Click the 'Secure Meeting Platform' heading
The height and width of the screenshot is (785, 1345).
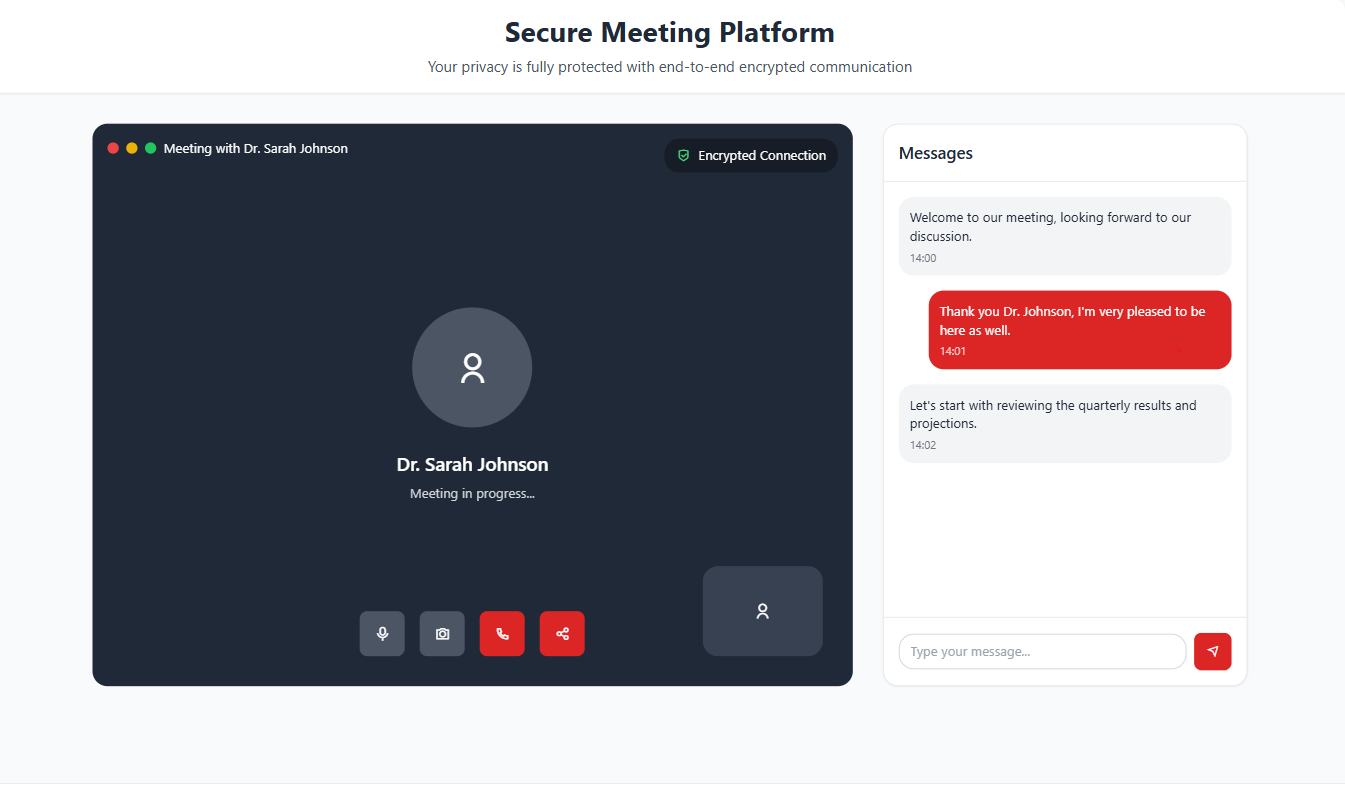coord(669,32)
